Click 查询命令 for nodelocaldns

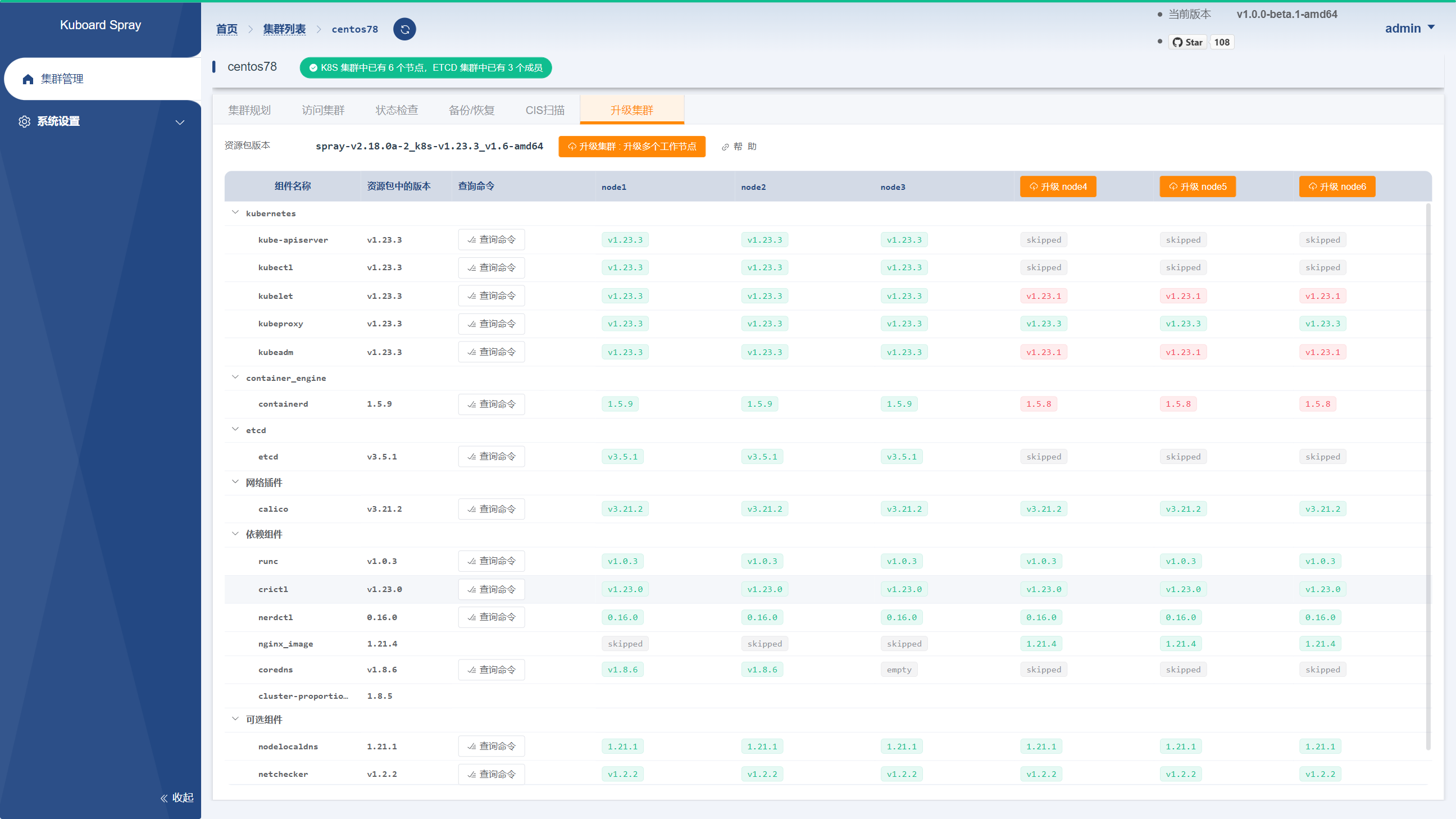491,746
